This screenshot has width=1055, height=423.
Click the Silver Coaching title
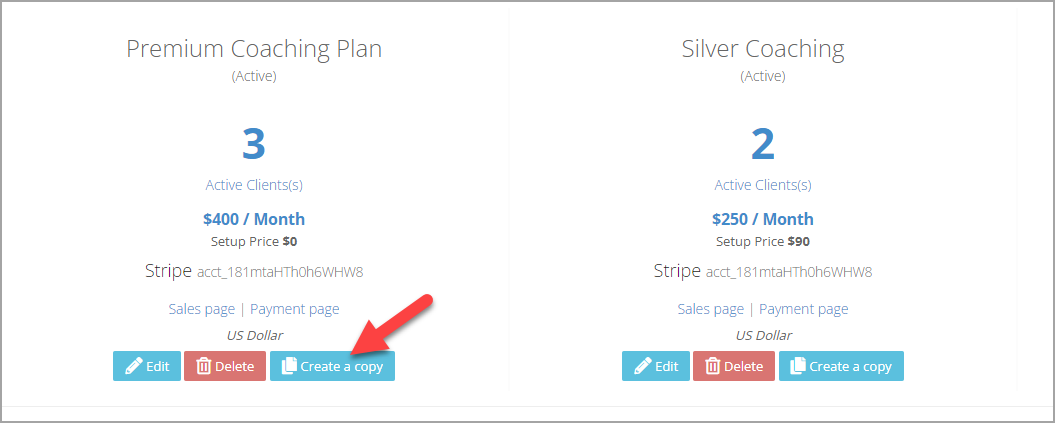(763, 50)
